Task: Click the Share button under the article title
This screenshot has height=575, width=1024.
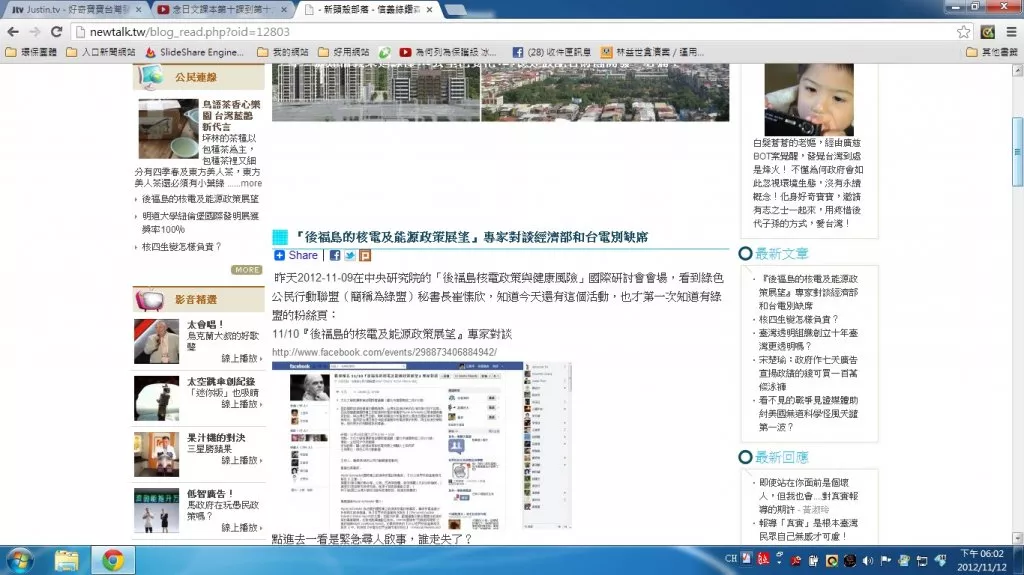Action: [x=296, y=255]
